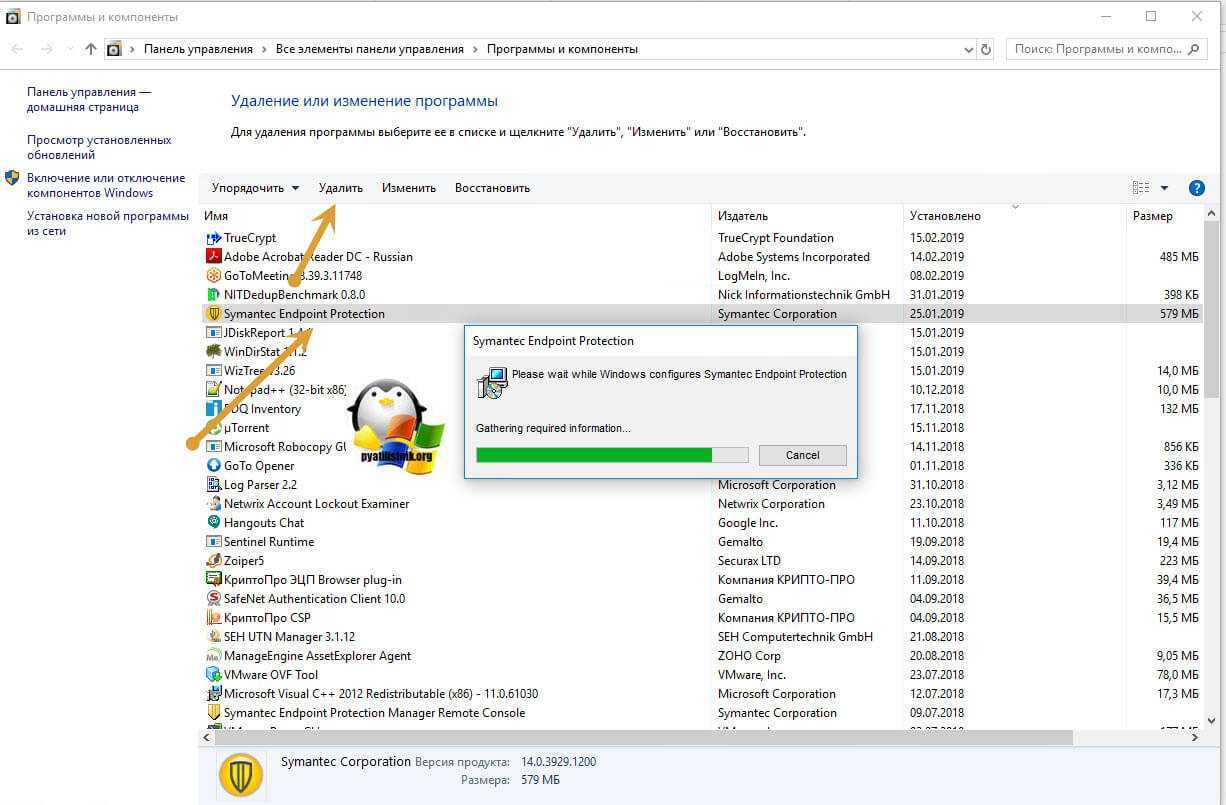Click the КриптоПро CSP icon

[x=213, y=618]
